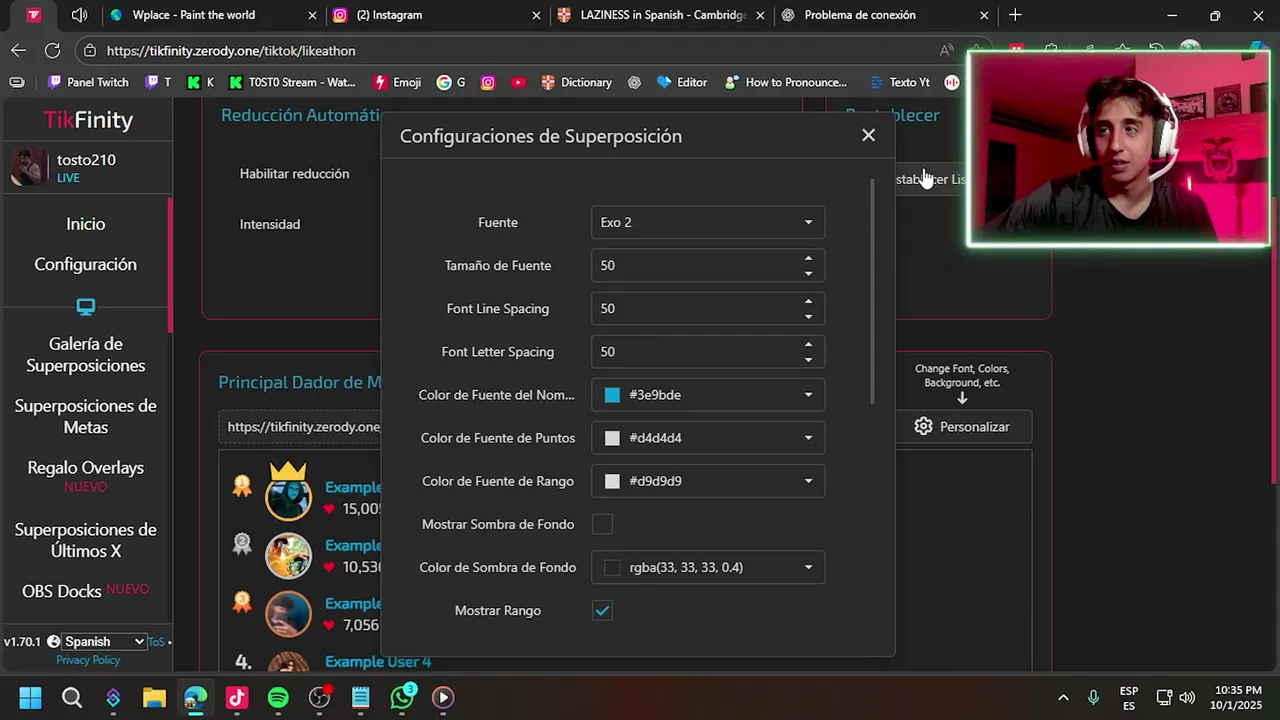
Task: Go back with browser back arrow
Action: [18, 50]
